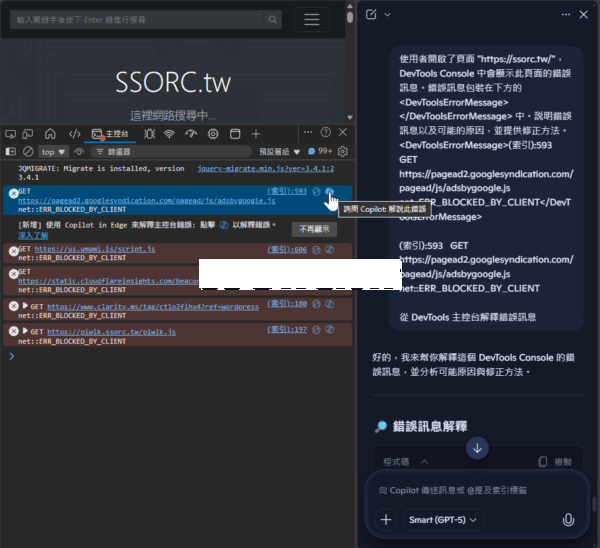This screenshot has width=600, height=548.
Task: Click the (索引):593 source location link
Action: pos(287,191)
